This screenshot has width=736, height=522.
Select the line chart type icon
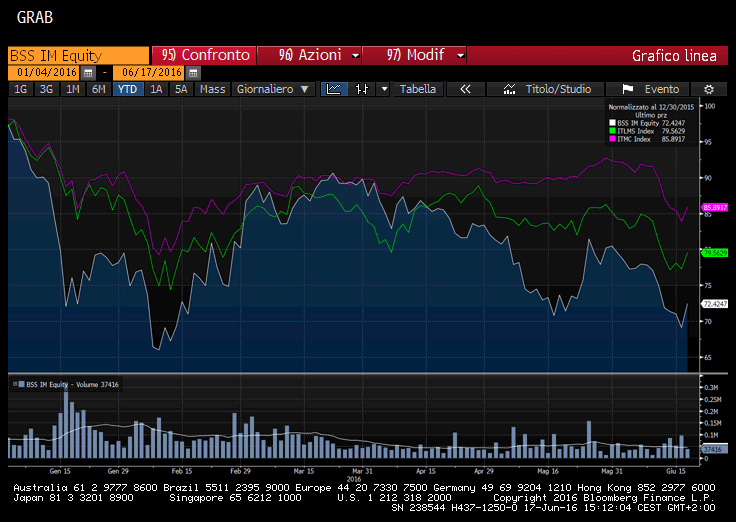pyautogui.click(x=335, y=89)
